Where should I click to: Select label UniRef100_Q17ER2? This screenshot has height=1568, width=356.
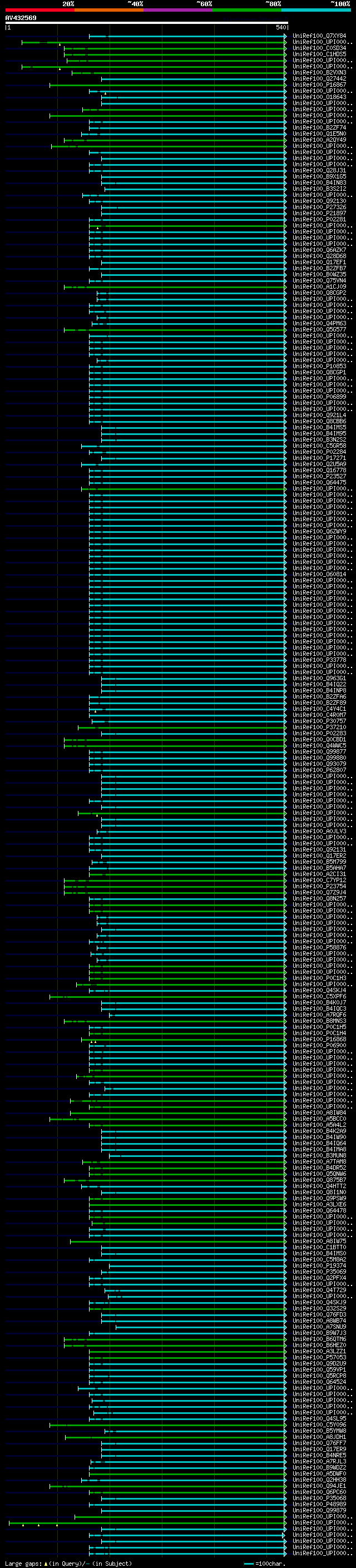[319, 855]
